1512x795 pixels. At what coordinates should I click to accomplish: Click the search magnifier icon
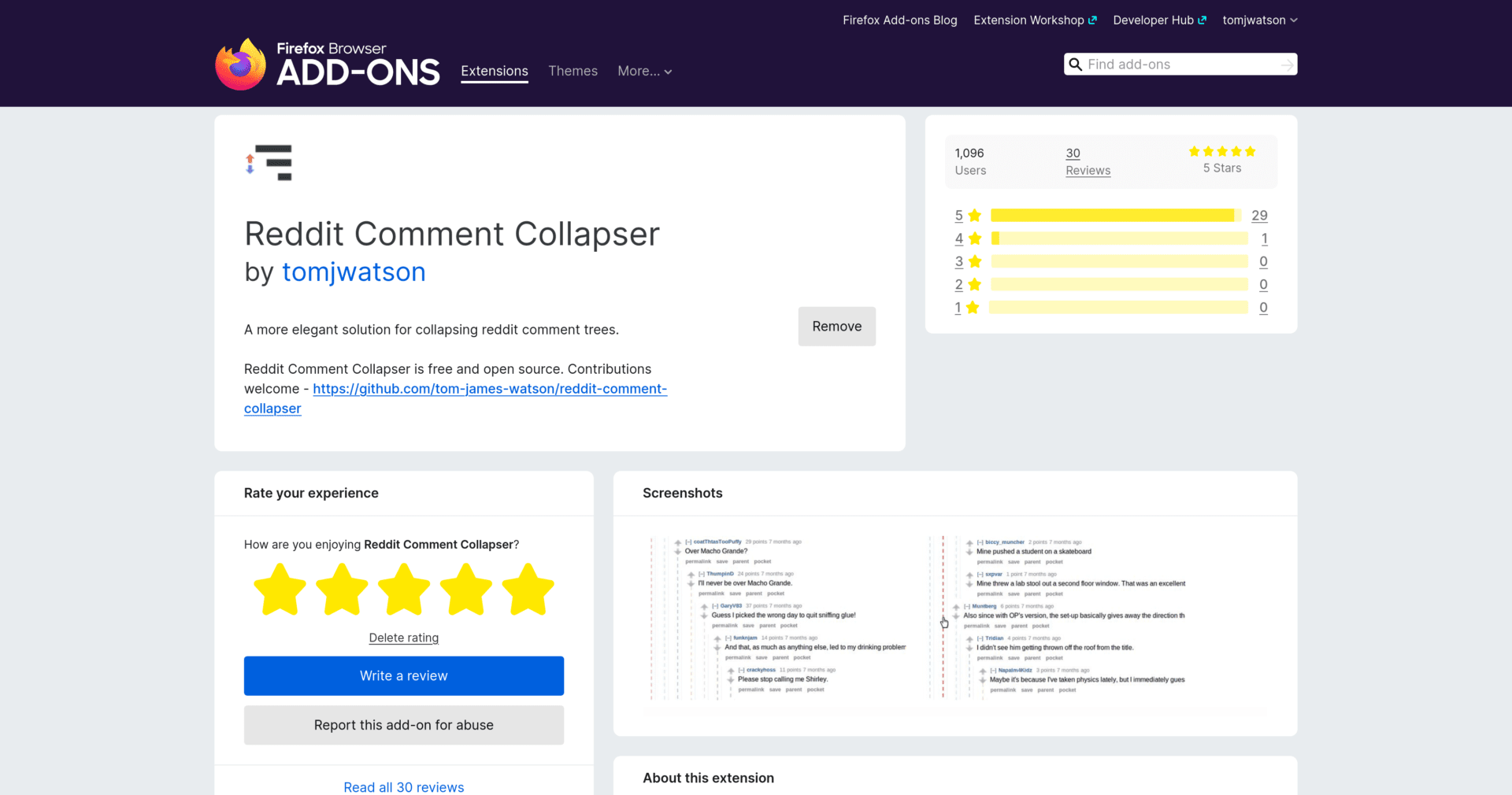pos(1075,65)
